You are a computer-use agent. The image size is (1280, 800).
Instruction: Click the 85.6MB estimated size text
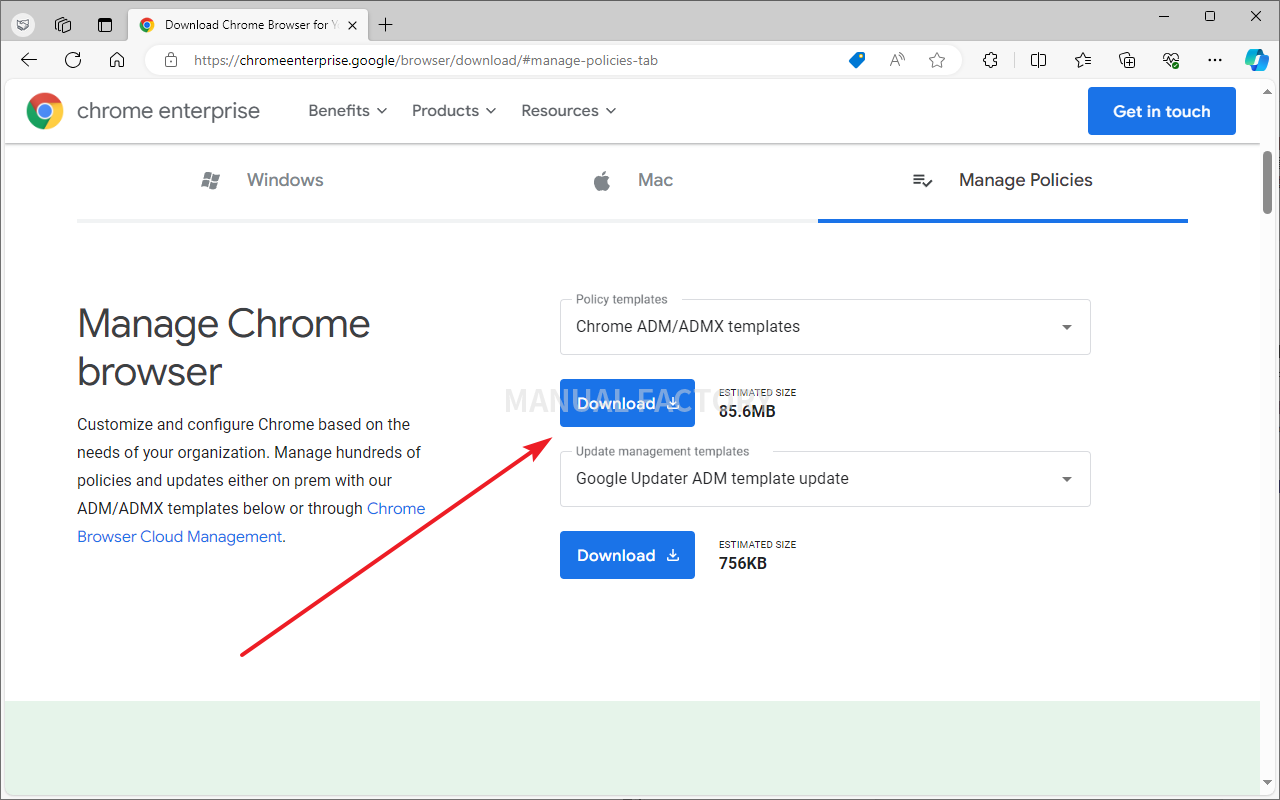pyautogui.click(x=747, y=411)
